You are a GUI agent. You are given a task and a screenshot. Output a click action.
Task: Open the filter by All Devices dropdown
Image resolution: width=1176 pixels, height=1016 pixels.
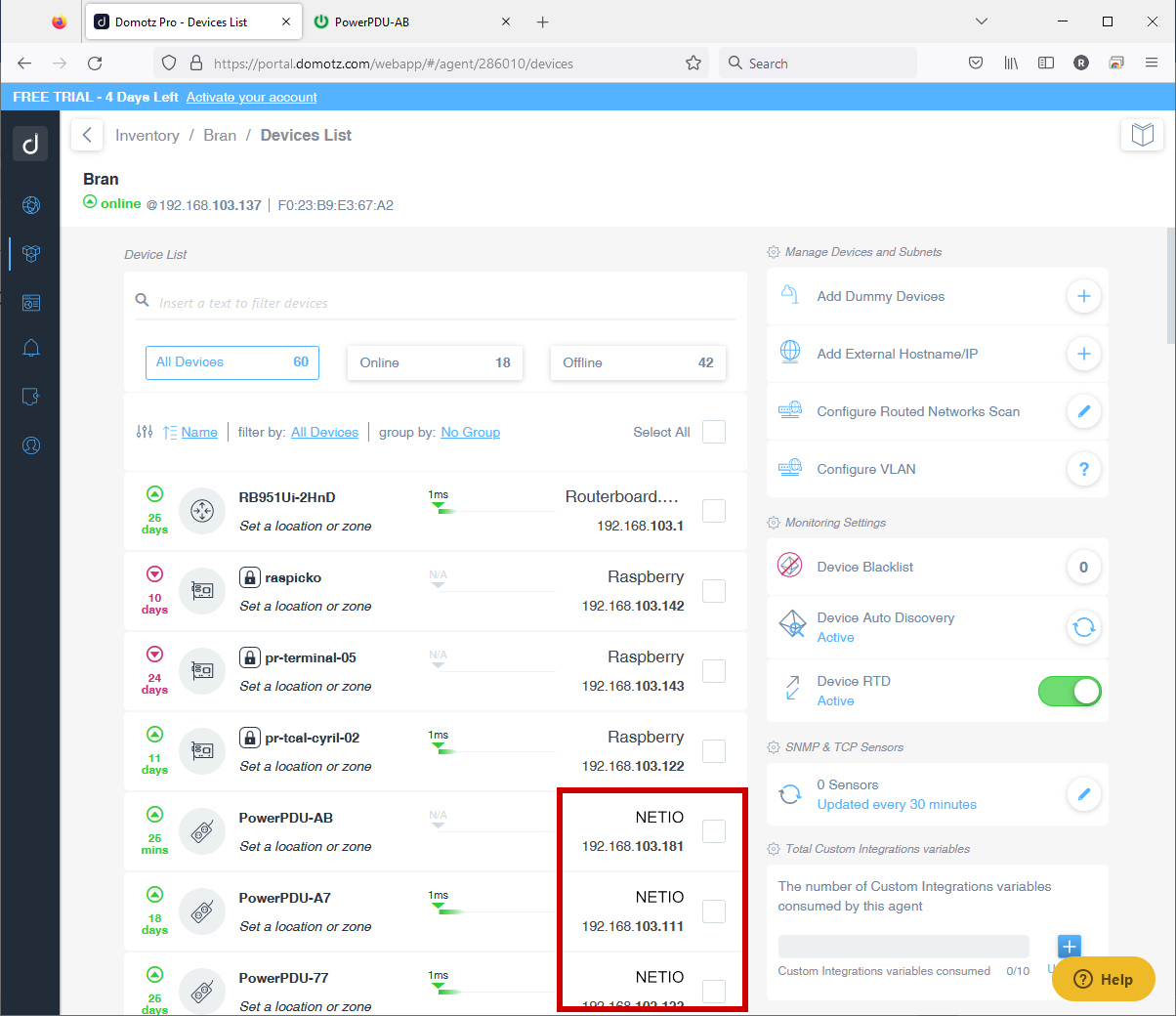coord(324,432)
